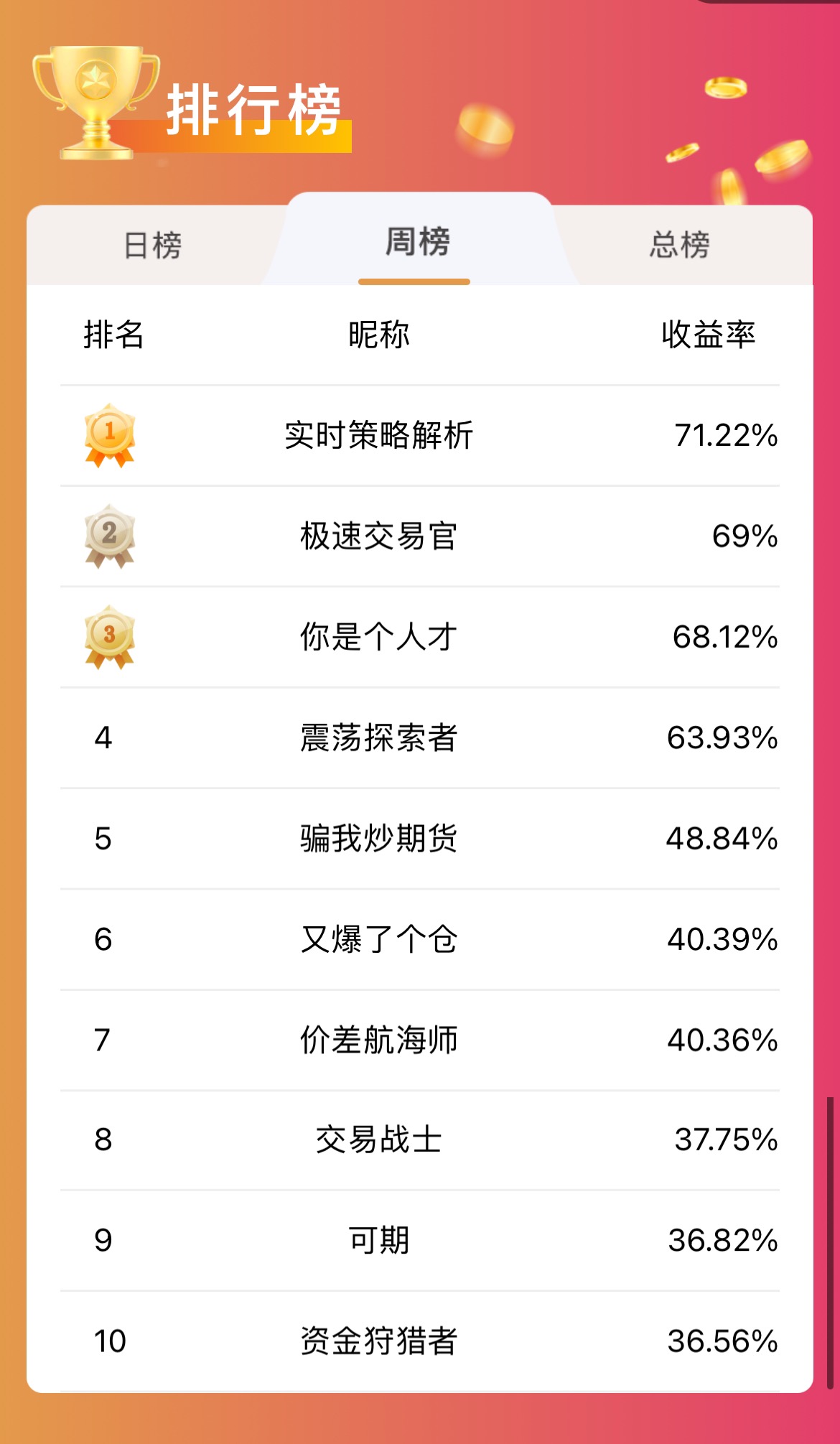Click the 收益率 column header
The height and width of the screenshot is (1444, 840).
click(x=709, y=335)
